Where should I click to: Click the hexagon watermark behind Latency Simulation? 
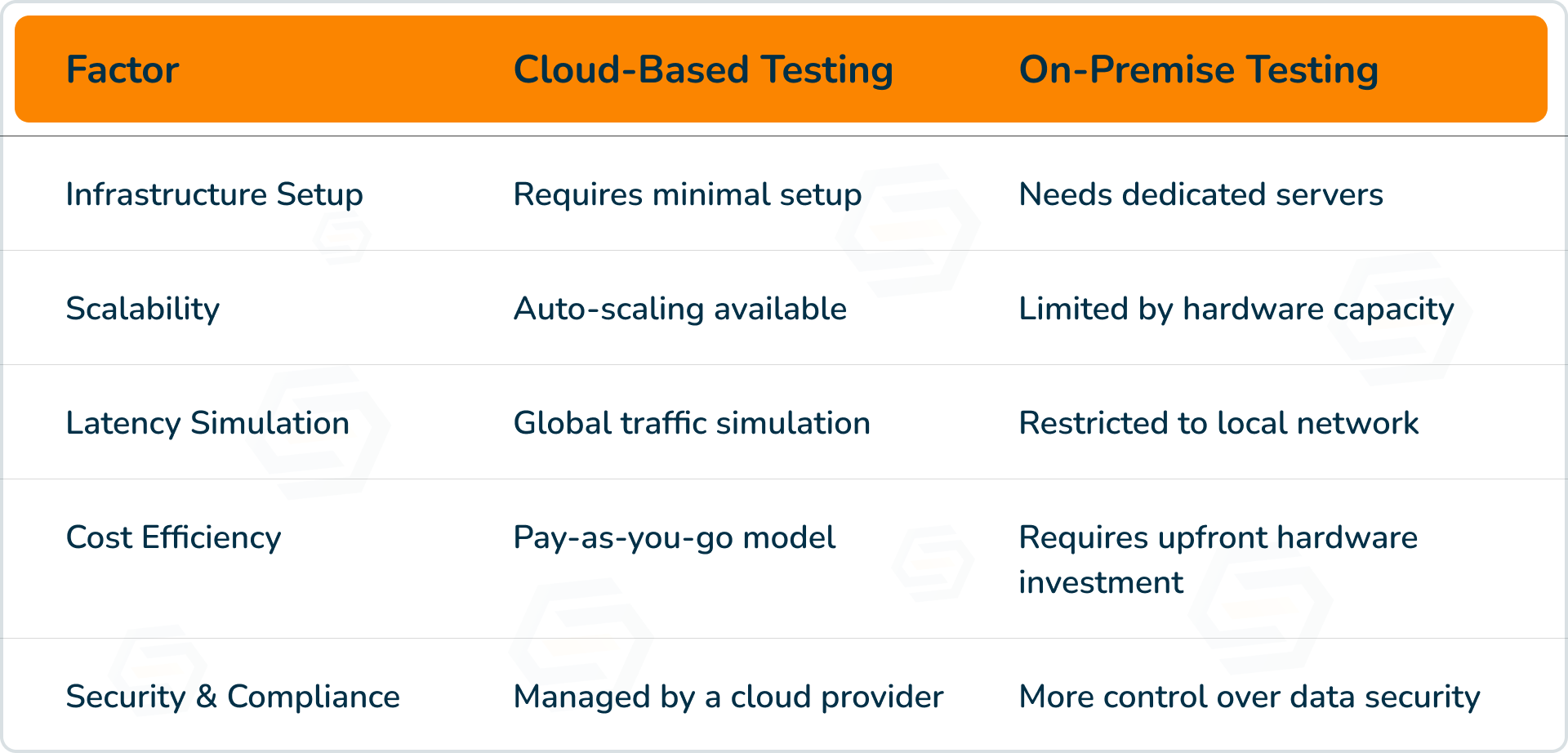317,433
